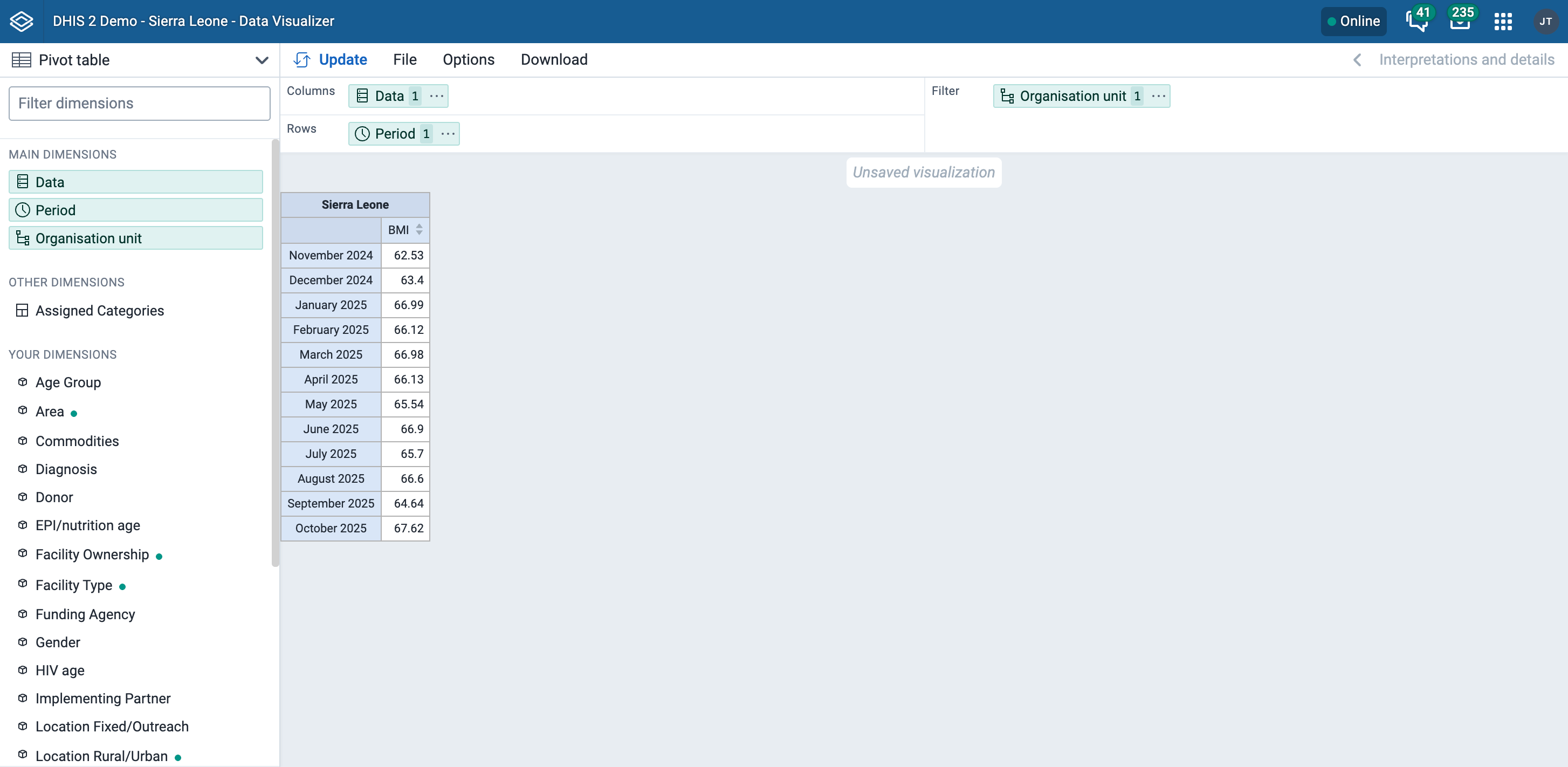1568x767 pixels.
Task: Open the File menu
Action: coord(405,60)
